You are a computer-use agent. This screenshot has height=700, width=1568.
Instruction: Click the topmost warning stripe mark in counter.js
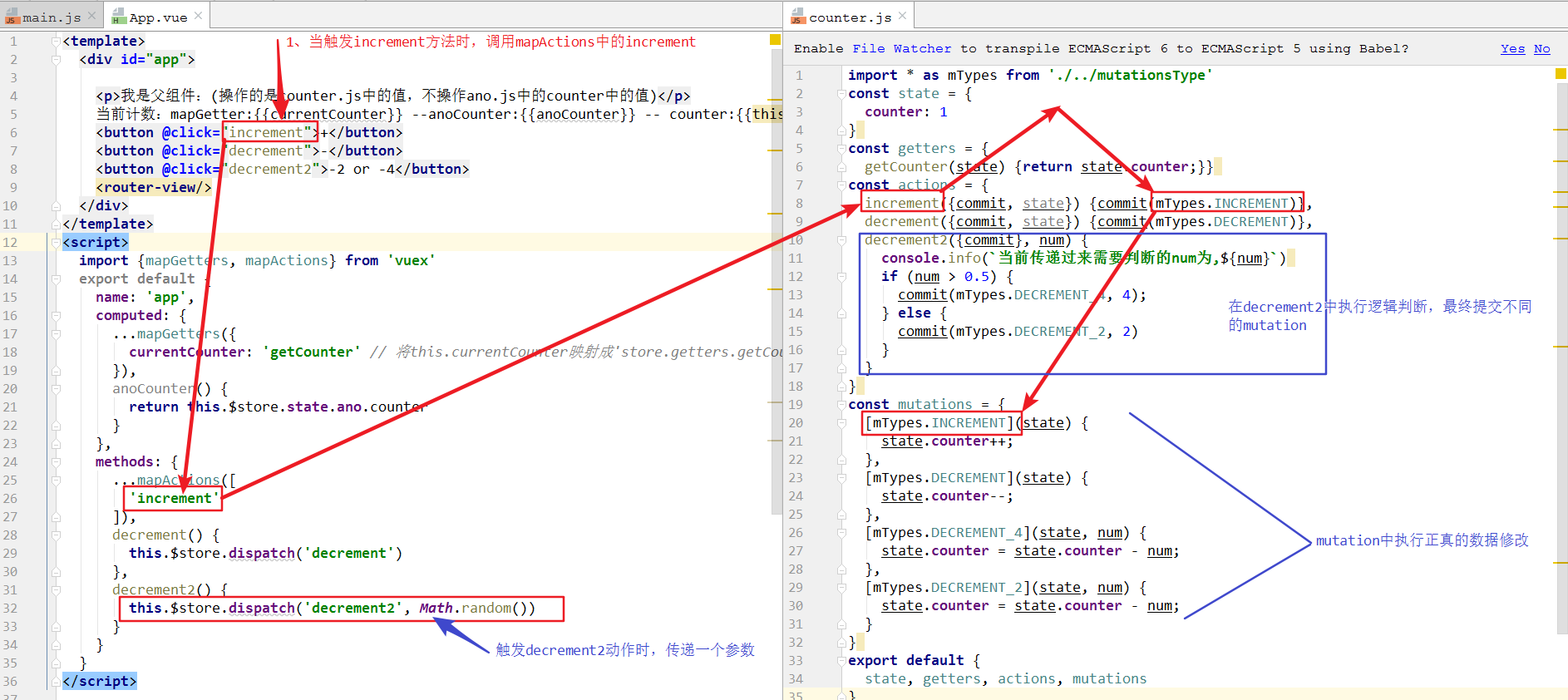point(1561,130)
